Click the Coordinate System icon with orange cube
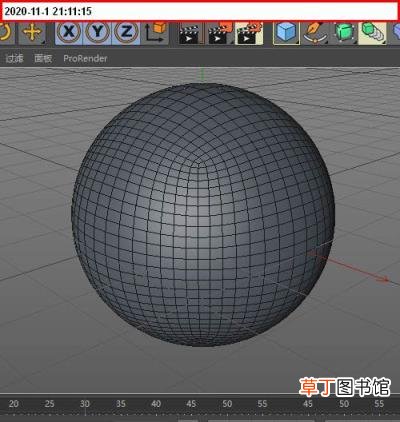The height and width of the screenshot is (422, 400). point(155,33)
